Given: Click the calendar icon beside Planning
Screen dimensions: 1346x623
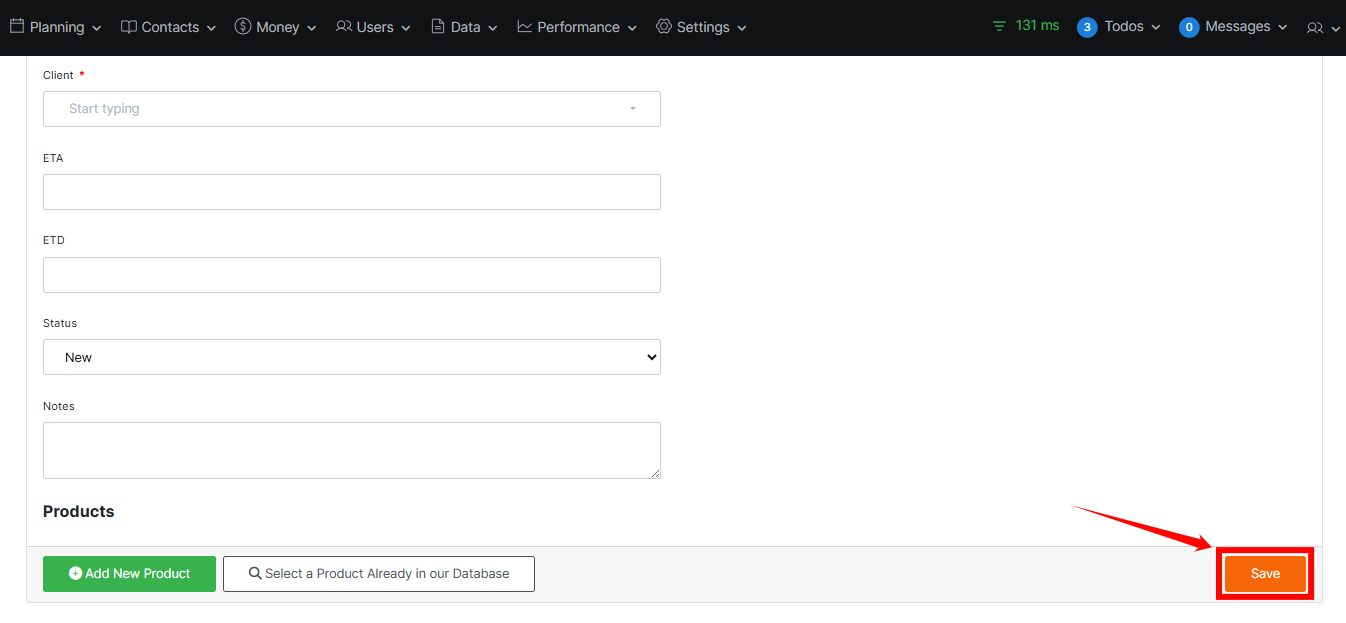Looking at the screenshot, I should pos(17,27).
